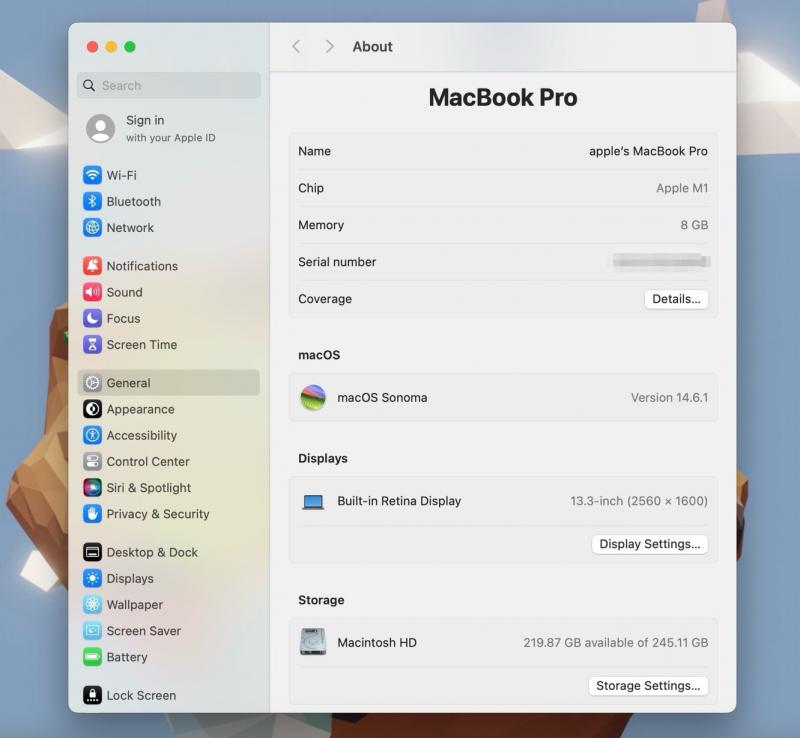Click the Display Settings… button
The height and width of the screenshot is (738, 800).
tap(649, 544)
